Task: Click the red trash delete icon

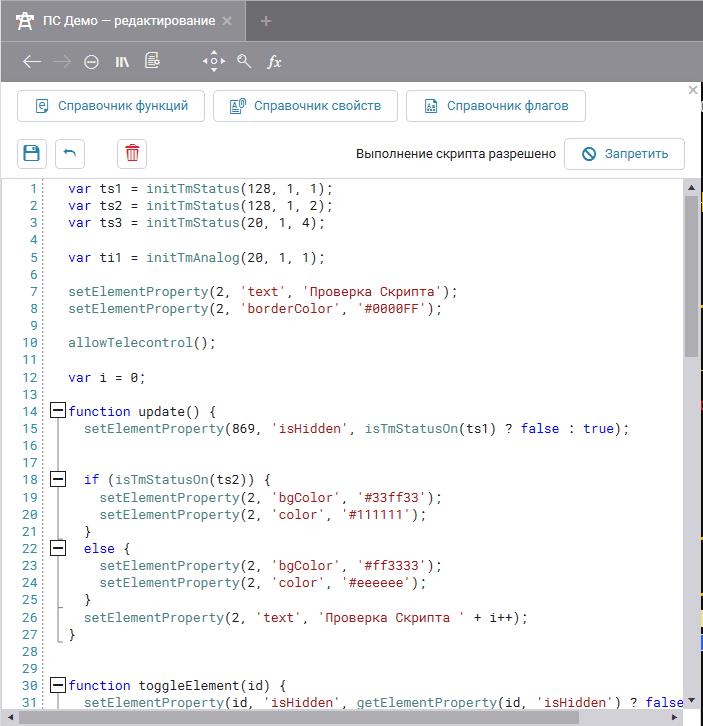Action: [x=132, y=153]
